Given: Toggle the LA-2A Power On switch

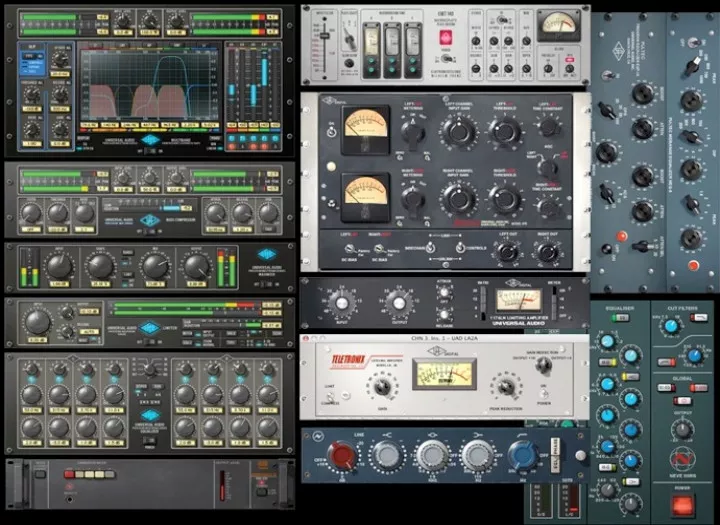Looking at the screenshot, I should (543, 395).
